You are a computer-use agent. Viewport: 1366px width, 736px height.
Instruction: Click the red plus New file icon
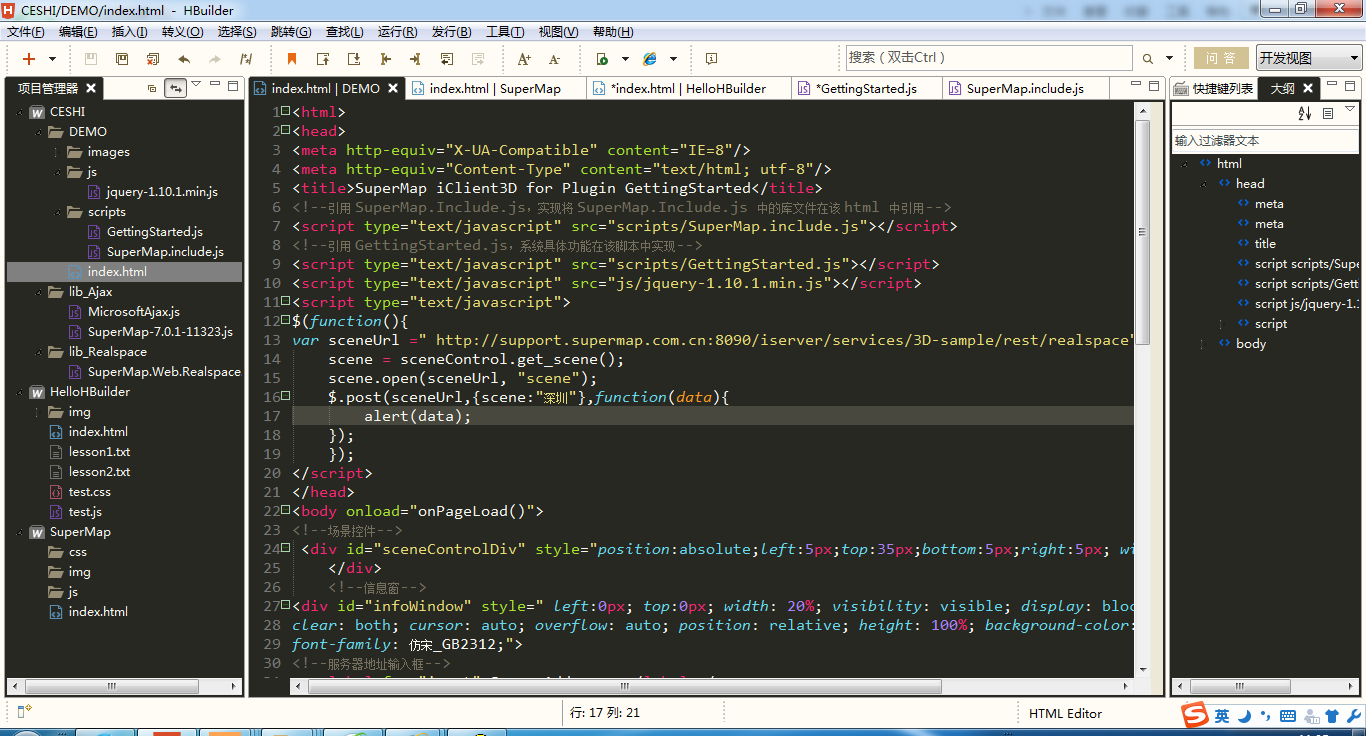tap(29, 59)
